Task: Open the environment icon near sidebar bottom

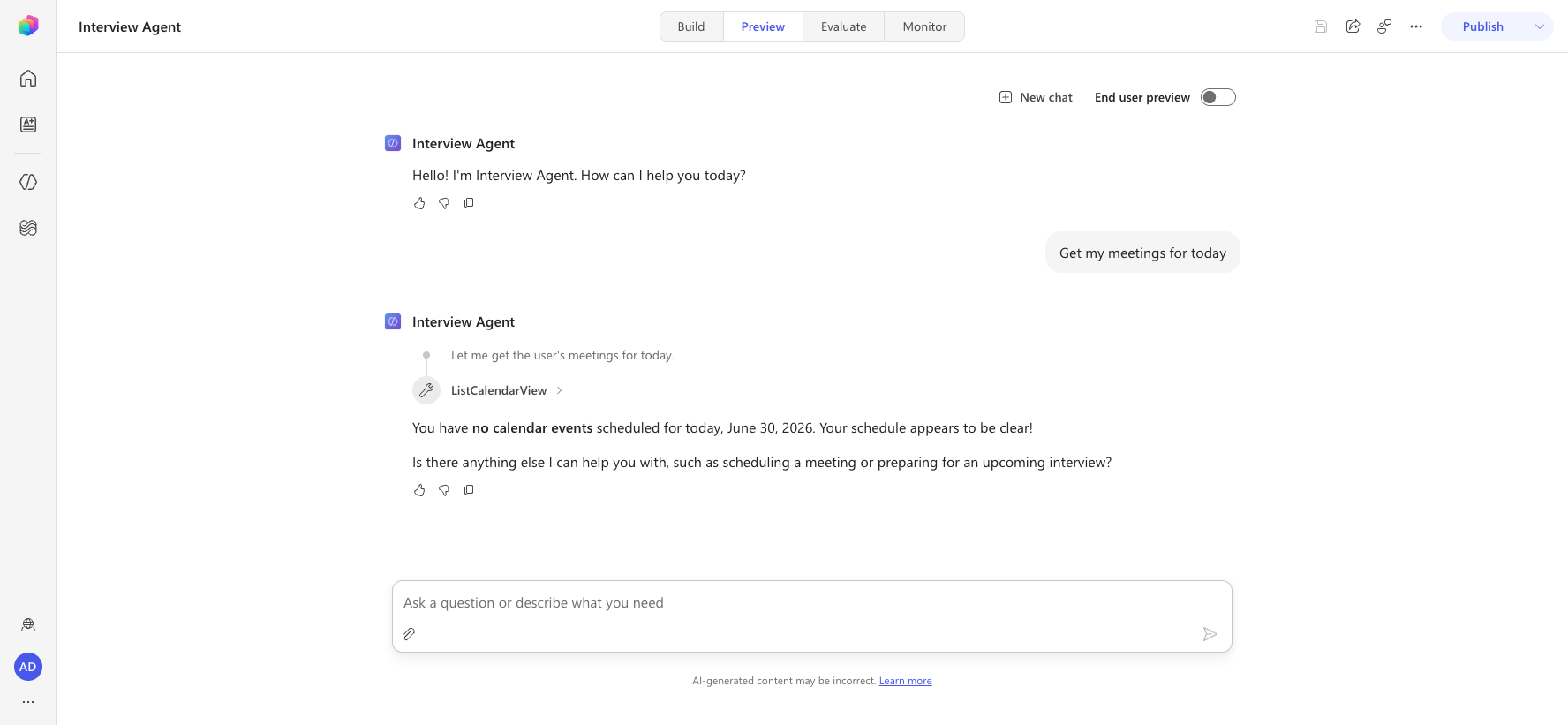Action: [x=28, y=625]
